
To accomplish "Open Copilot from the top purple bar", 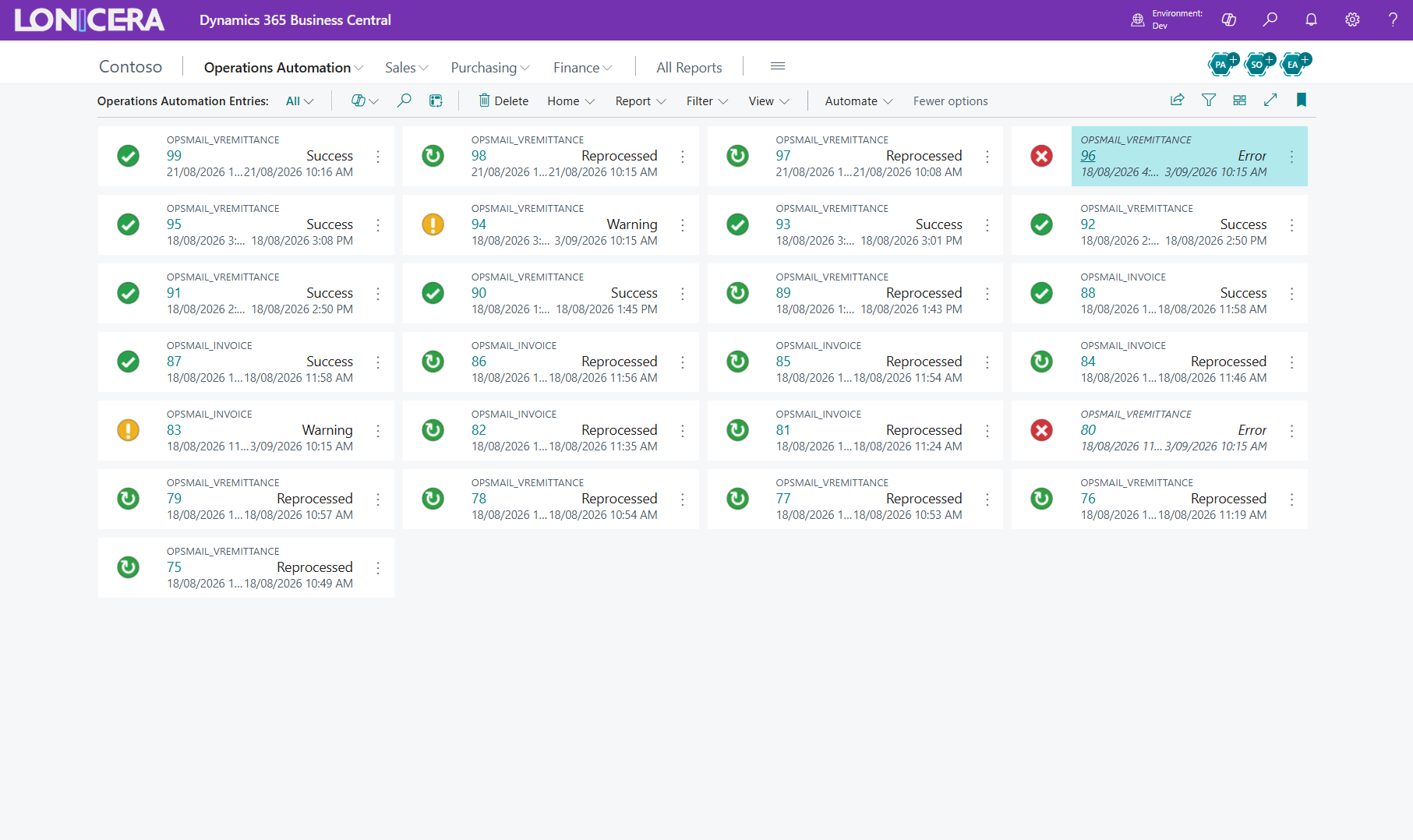I will (1229, 19).
